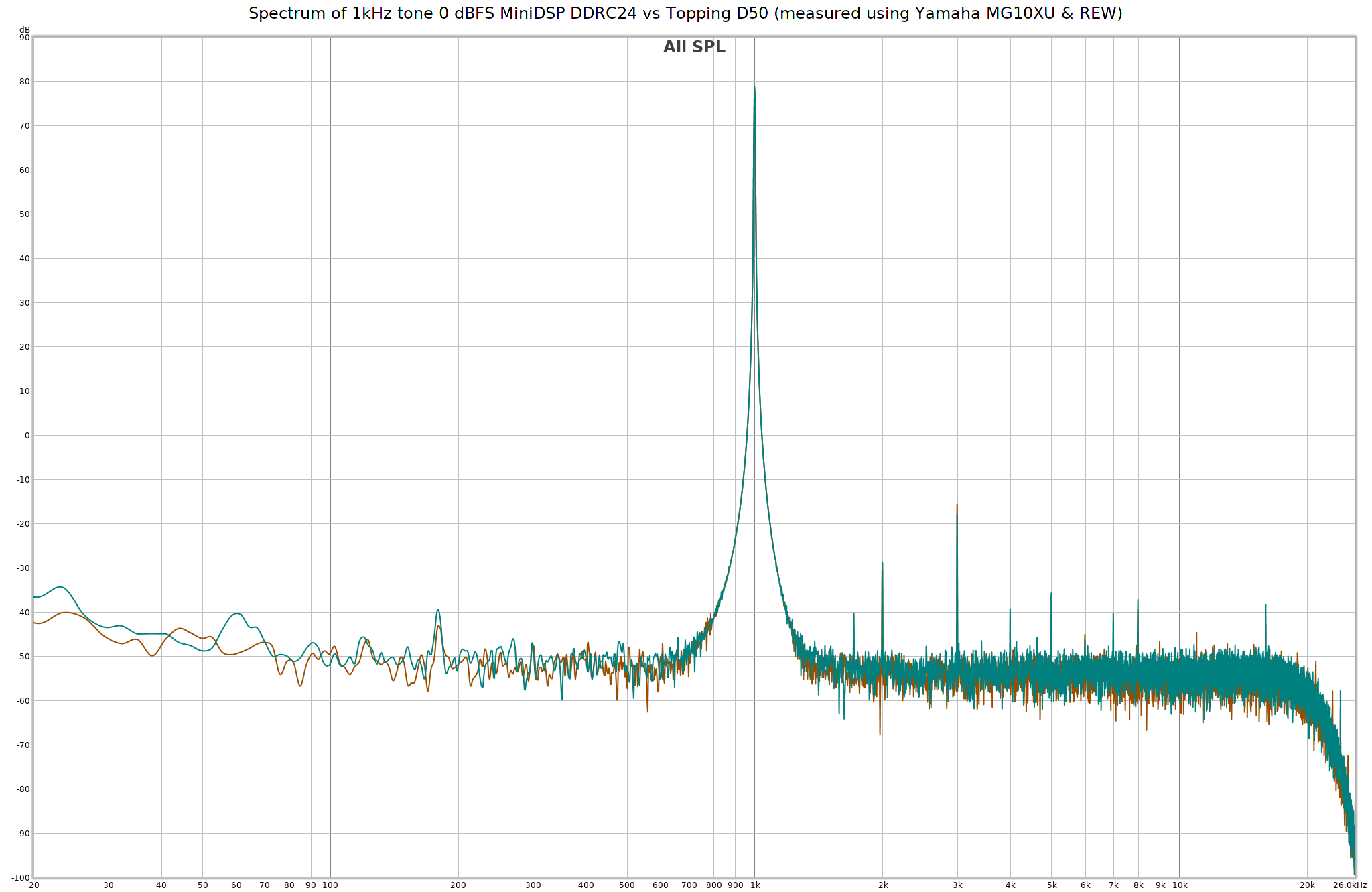This screenshot has height=892, width=1372.
Task: Click the 1kHz fundamental peak tip
Action: (x=754, y=86)
